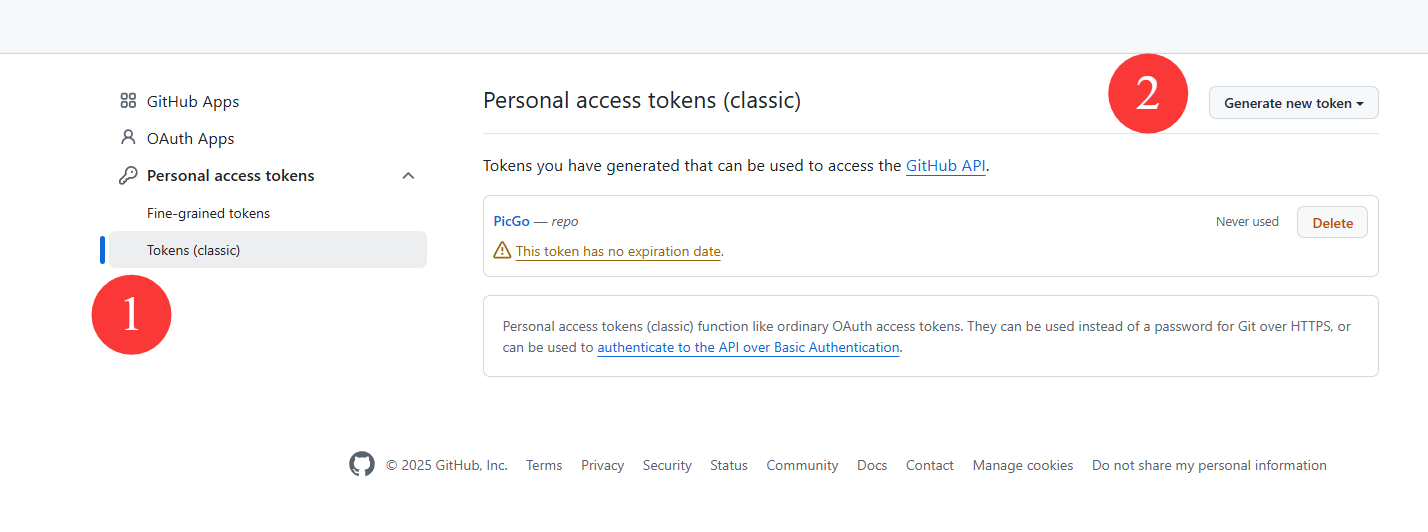Click the GitHub logo in footer
Viewport: 1428px width, 532px height.
click(362, 465)
